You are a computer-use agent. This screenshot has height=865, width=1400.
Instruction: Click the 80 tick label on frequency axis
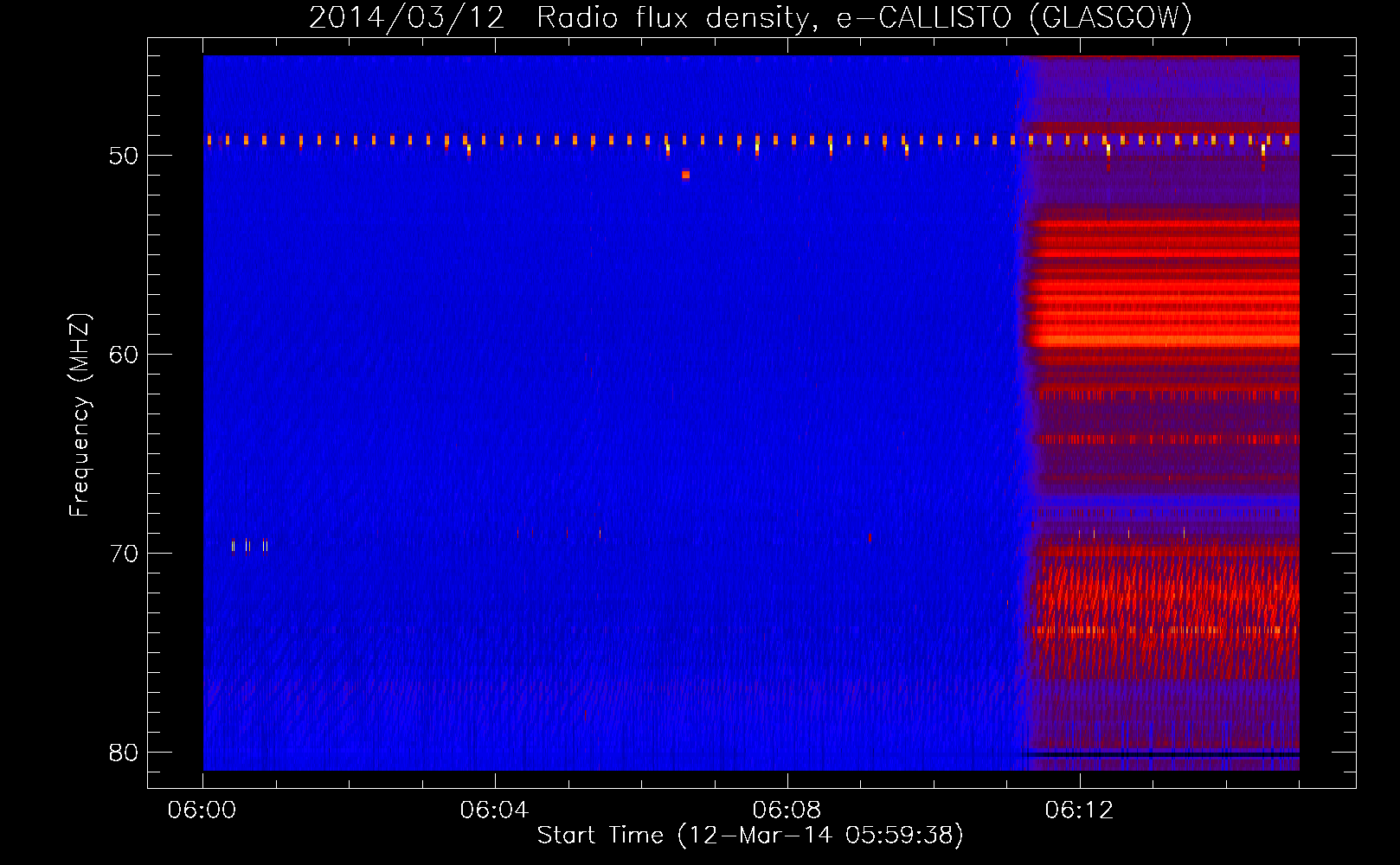coord(124,753)
